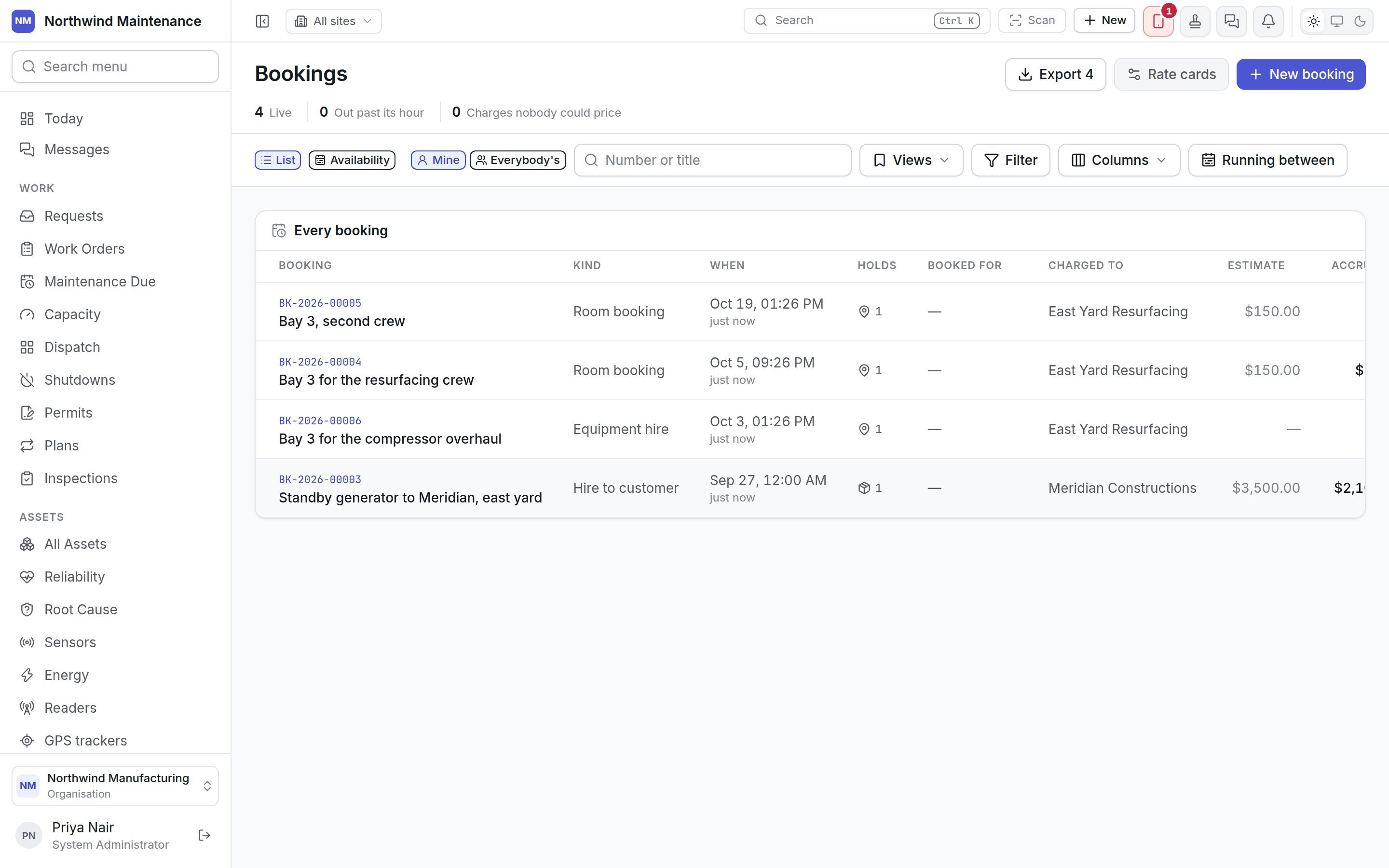Screen dimensions: 1389x868
Task: Open the notifications bell
Action: coord(1268,21)
